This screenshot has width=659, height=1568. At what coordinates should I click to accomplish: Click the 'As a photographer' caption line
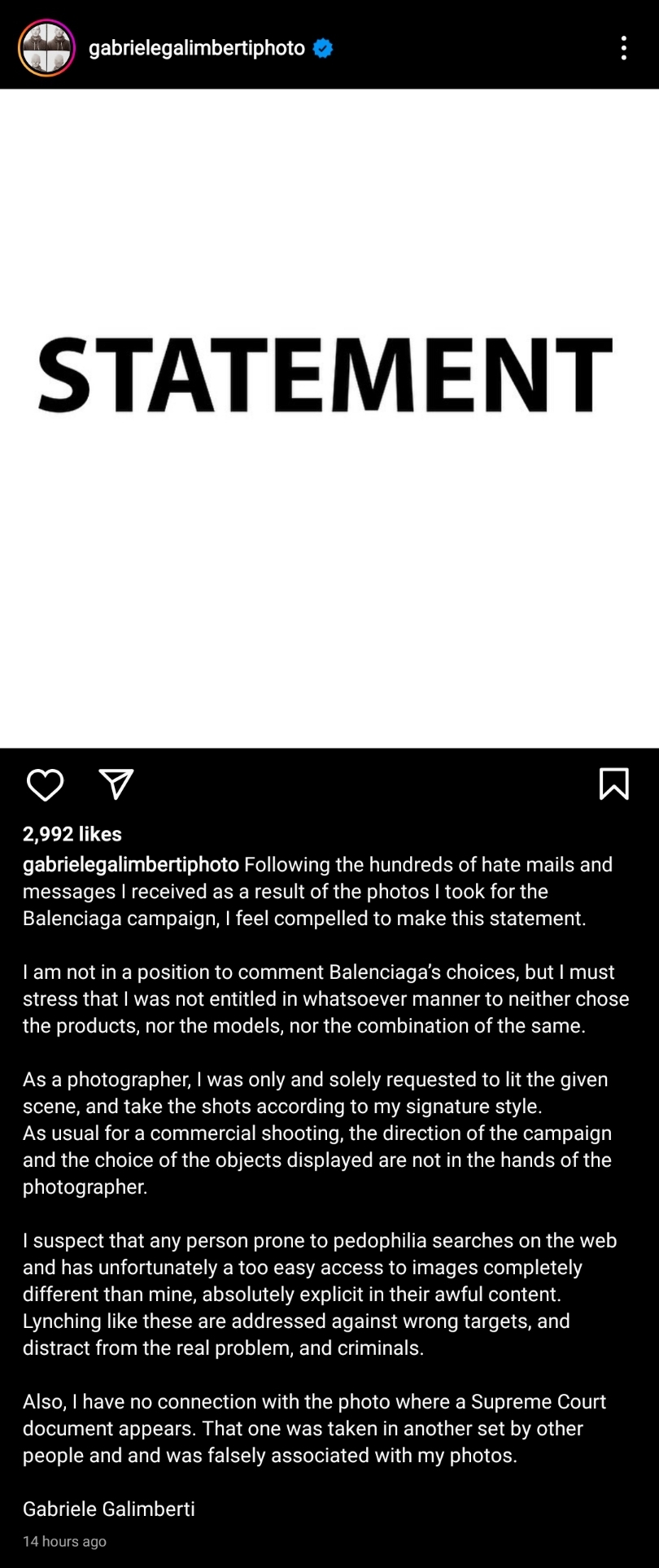pyautogui.click(x=315, y=1079)
